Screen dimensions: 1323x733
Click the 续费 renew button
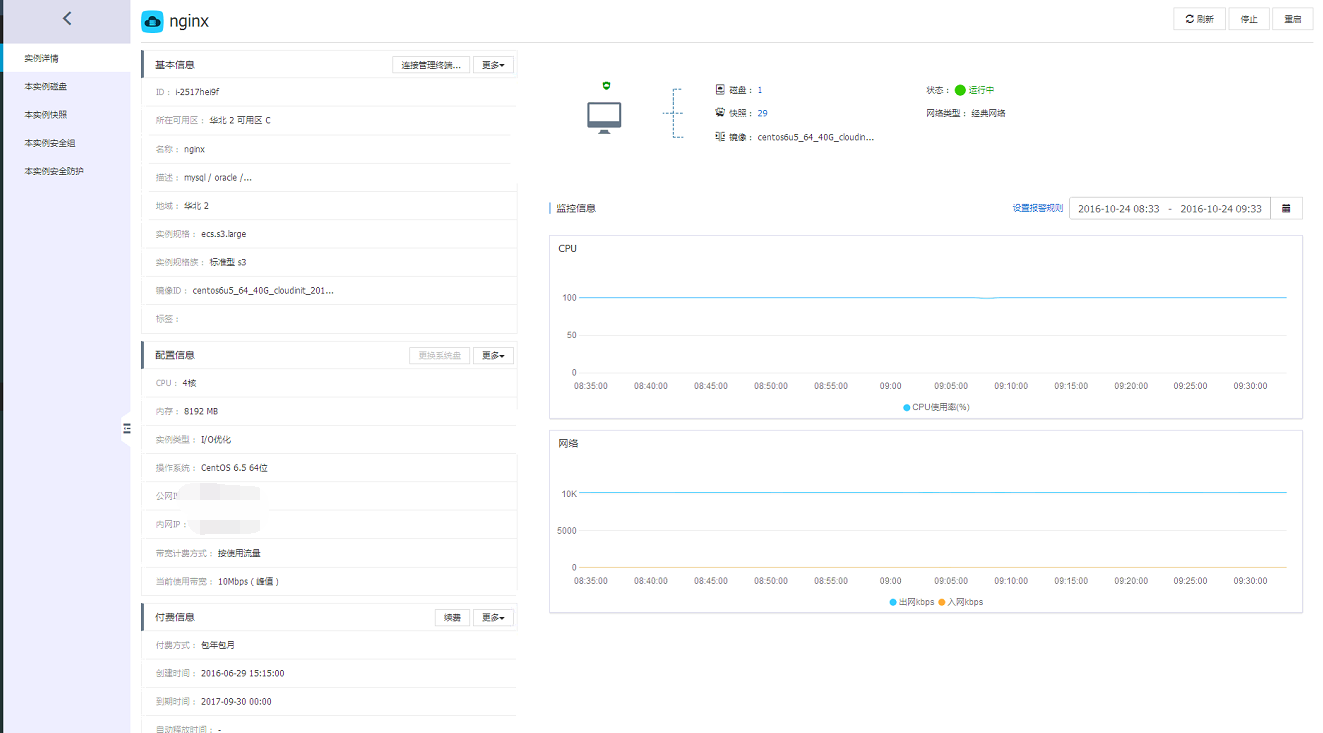[452, 617]
